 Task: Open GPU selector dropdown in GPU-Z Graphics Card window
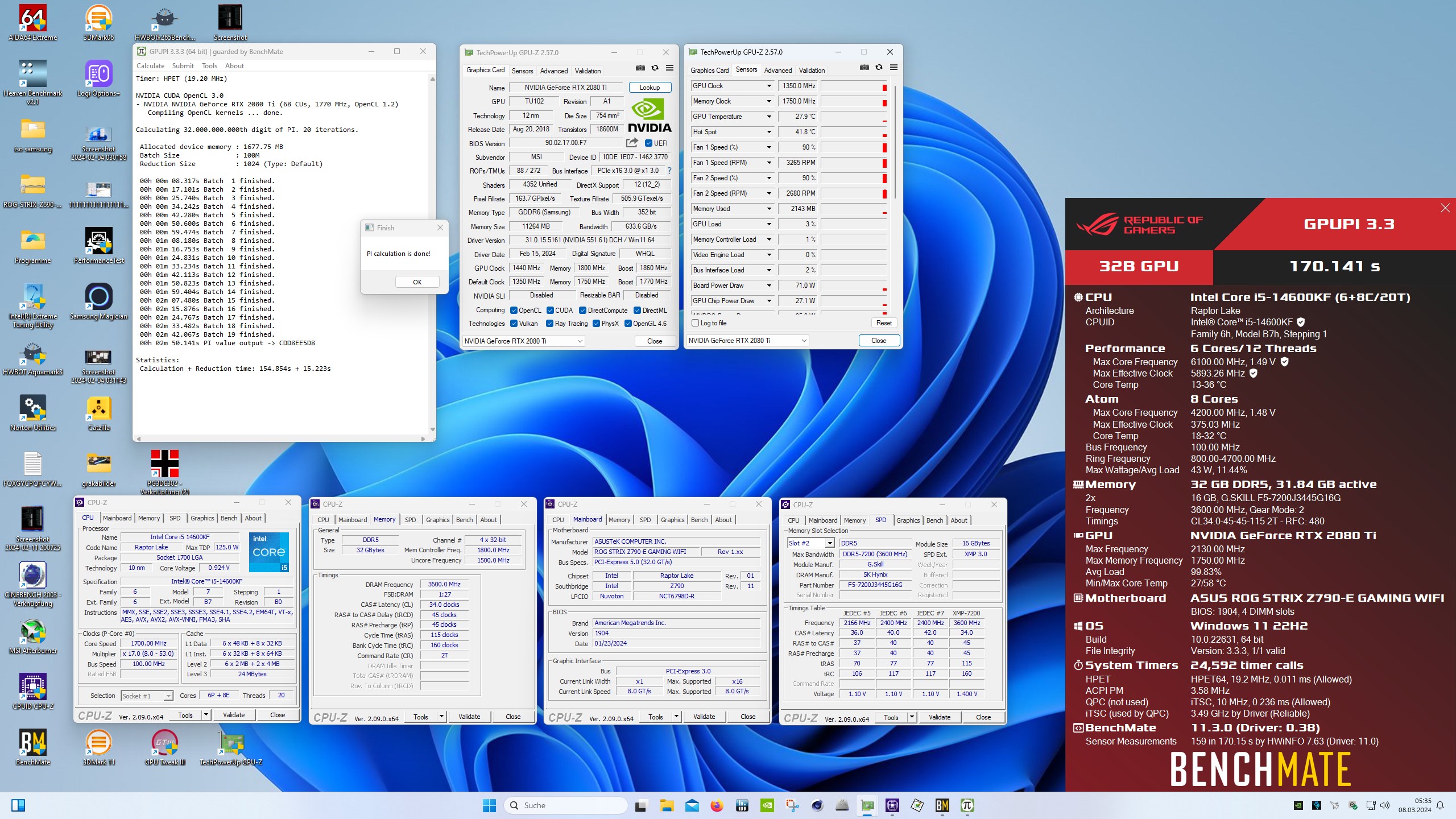click(523, 341)
